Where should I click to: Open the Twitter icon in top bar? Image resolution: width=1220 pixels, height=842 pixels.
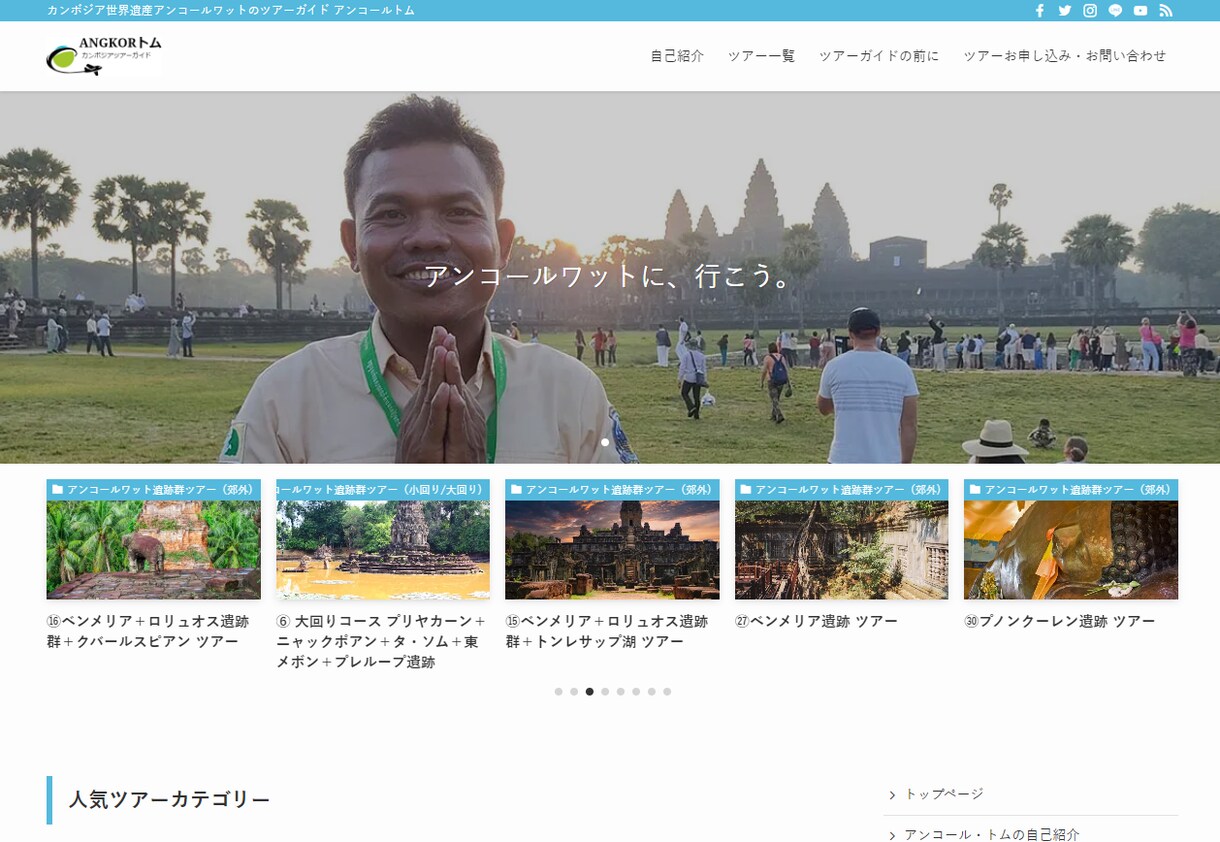[x=1064, y=11]
